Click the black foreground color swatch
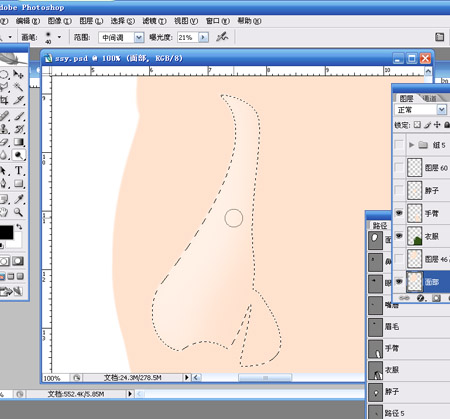Viewport: 450px width, 419px height. coord(6,232)
